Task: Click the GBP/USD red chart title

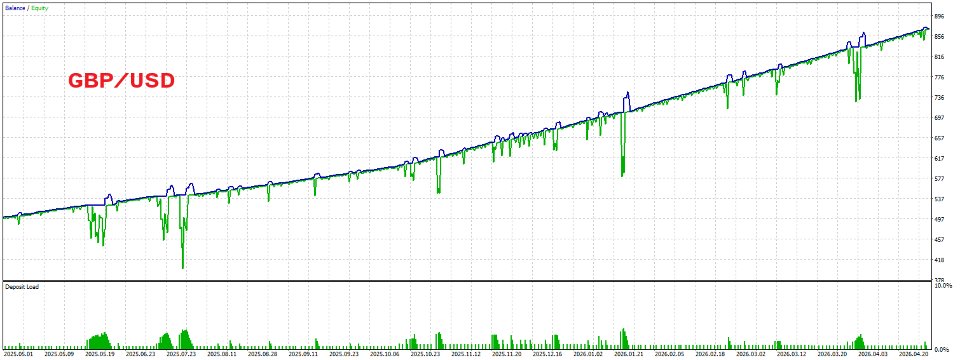Action: coord(121,81)
